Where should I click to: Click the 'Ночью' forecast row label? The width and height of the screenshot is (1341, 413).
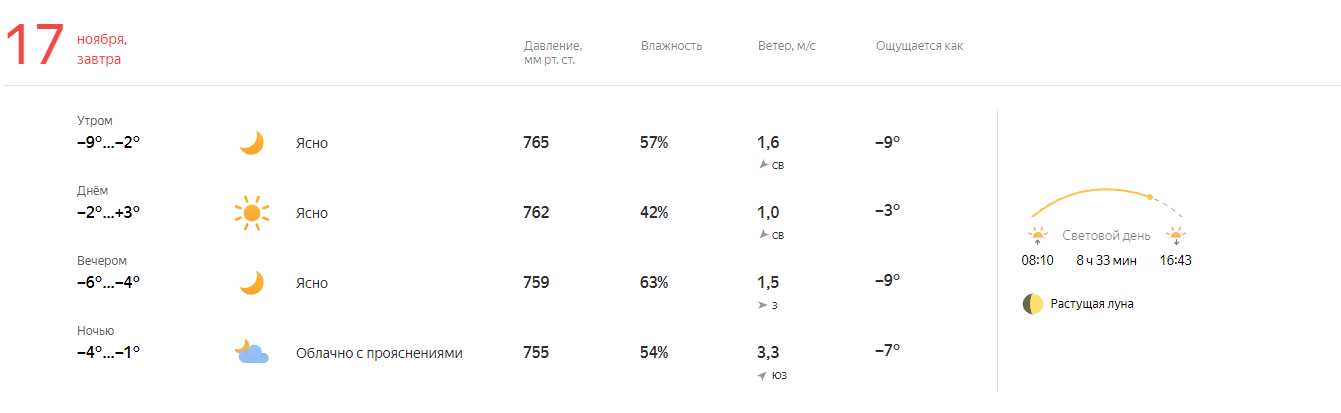(x=96, y=331)
